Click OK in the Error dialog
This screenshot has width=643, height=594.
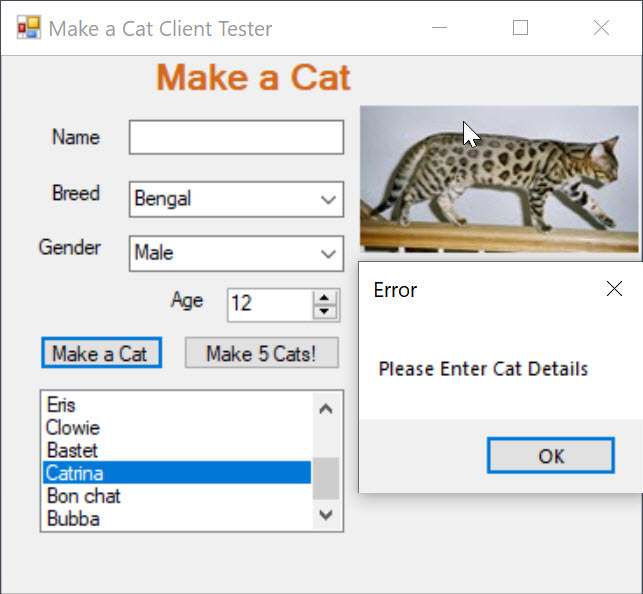click(x=551, y=455)
